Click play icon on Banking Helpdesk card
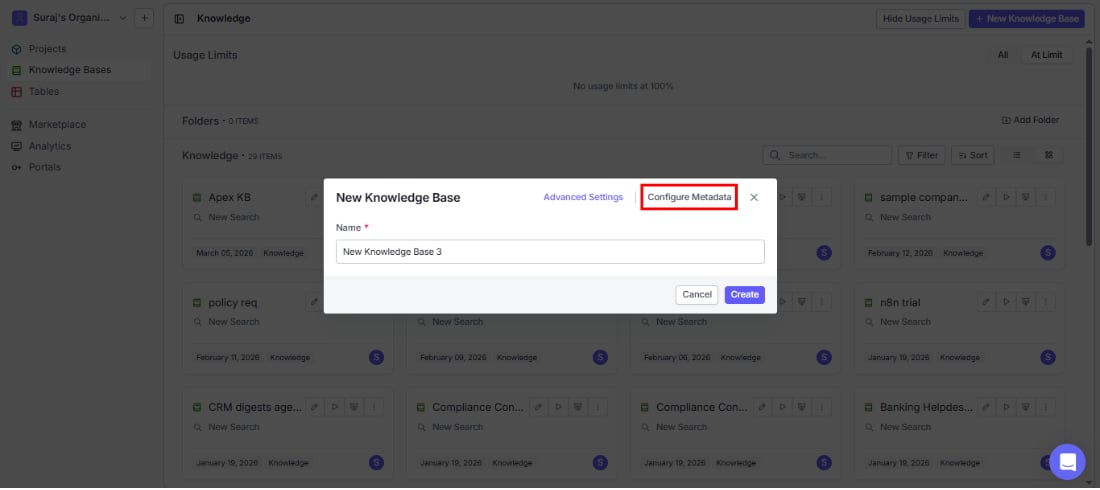Viewport: 1100px width, 490px height. pos(1006,407)
